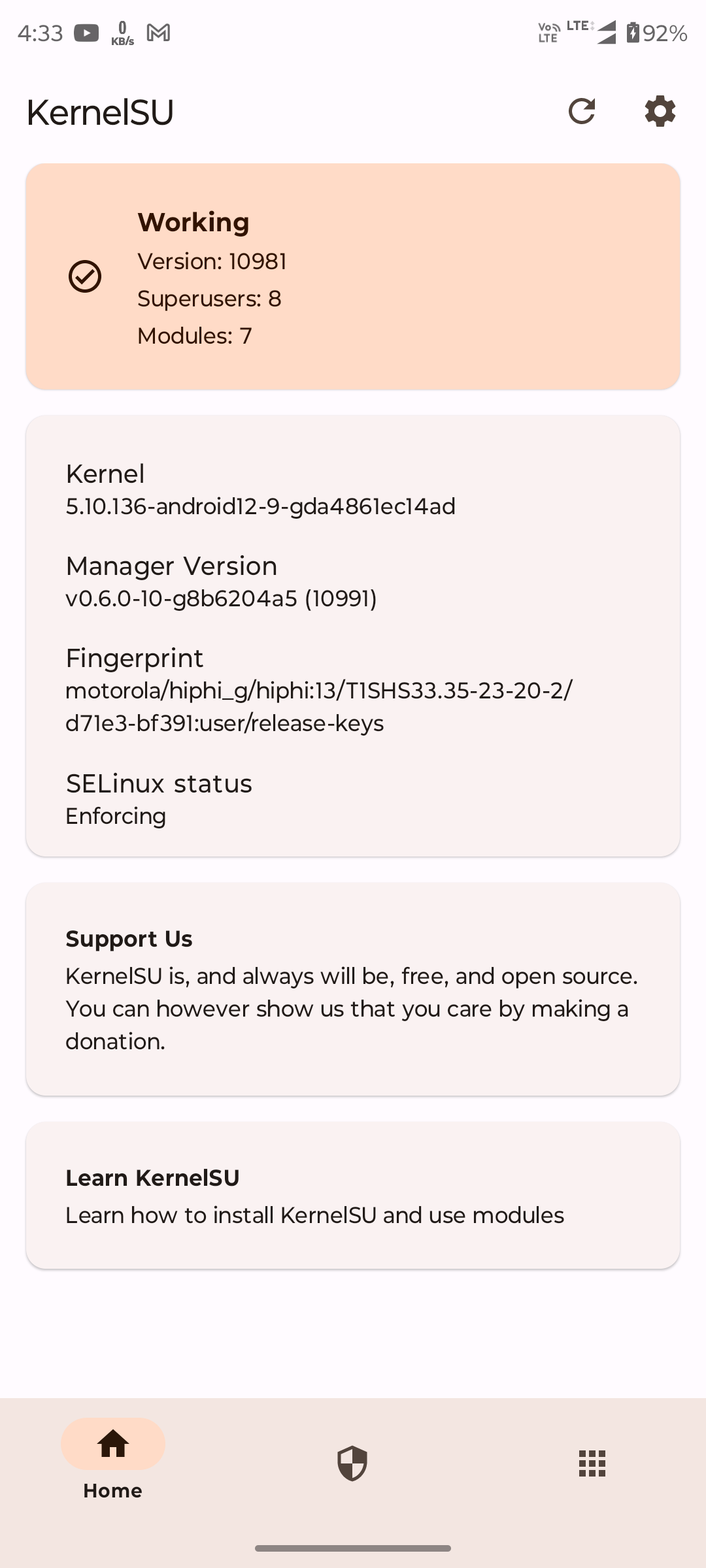Click the checkmark icon on Working card
The height and width of the screenshot is (1568, 706).
point(84,276)
